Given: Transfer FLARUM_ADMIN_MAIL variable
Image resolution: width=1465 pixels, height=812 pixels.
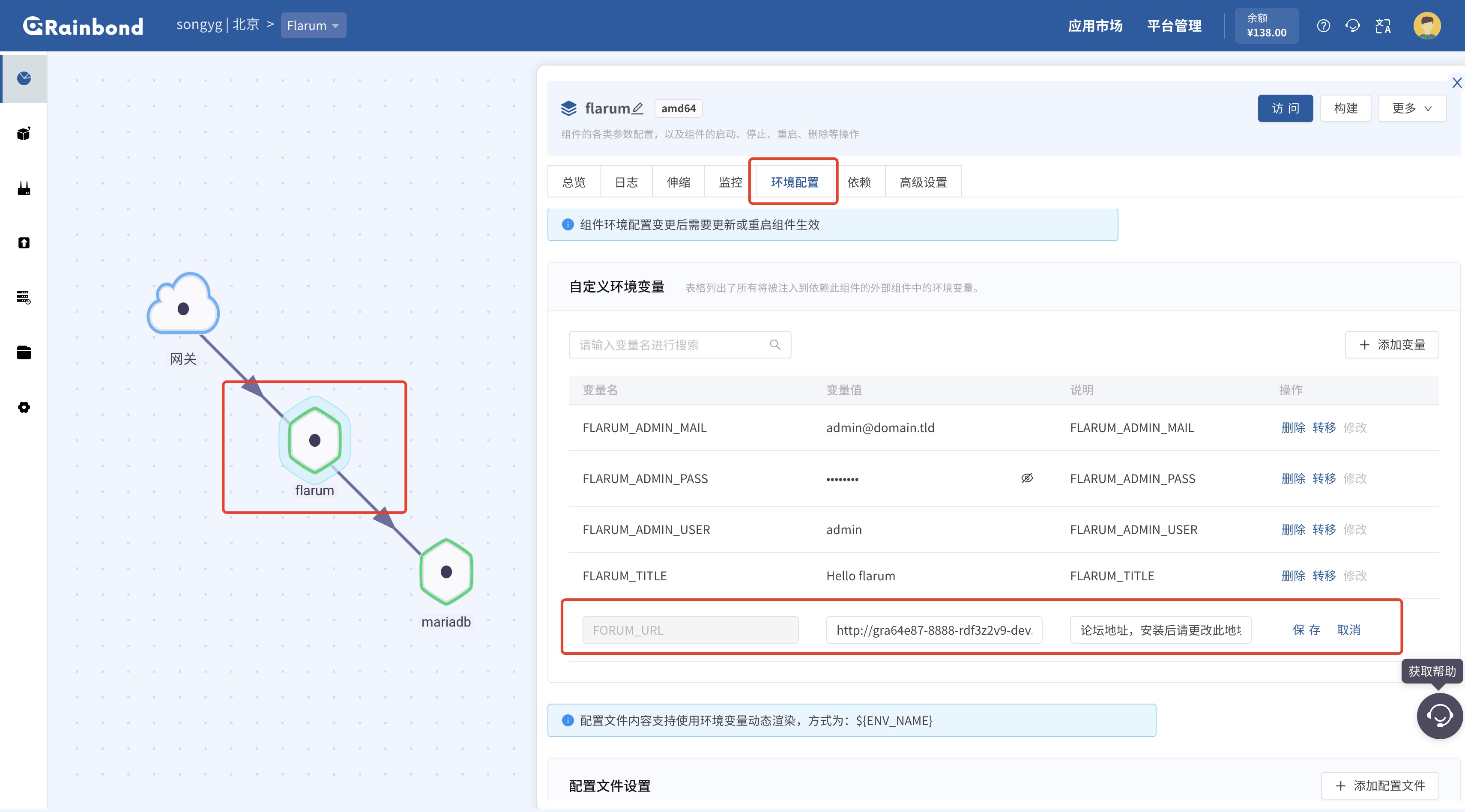Looking at the screenshot, I should click(x=1324, y=427).
